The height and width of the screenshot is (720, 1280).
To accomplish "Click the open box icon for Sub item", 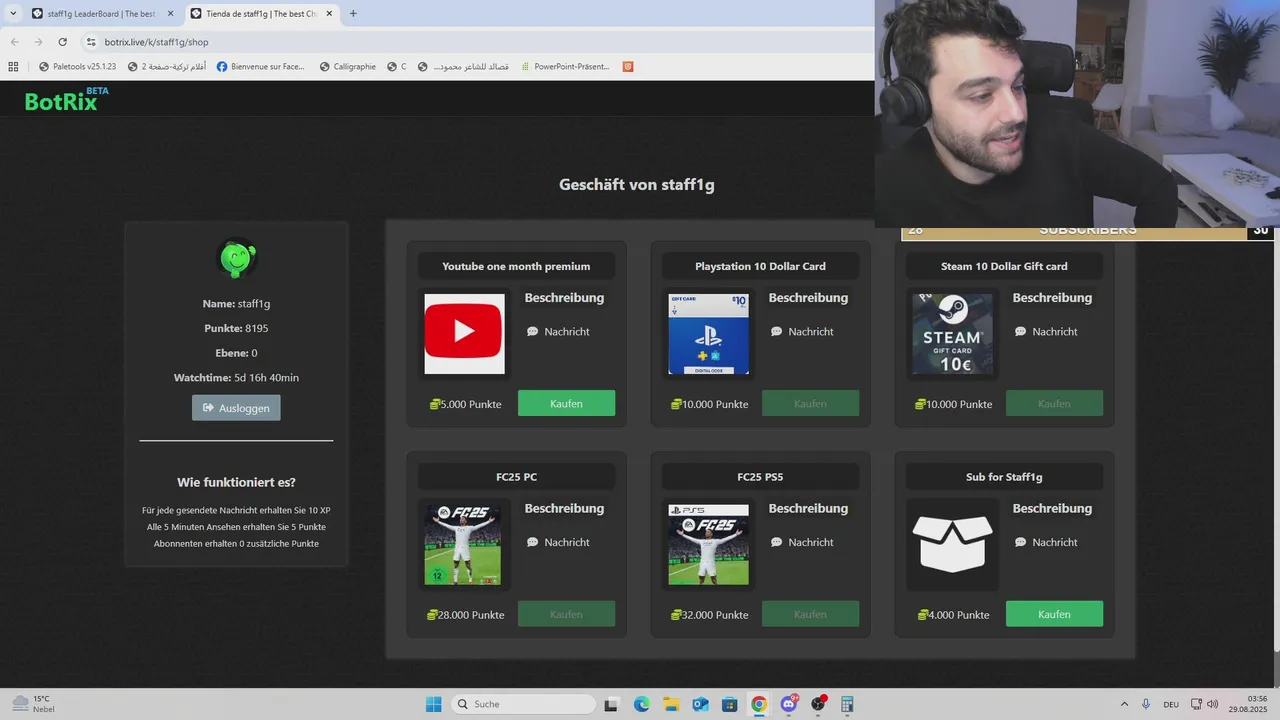I will pyautogui.click(x=952, y=544).
